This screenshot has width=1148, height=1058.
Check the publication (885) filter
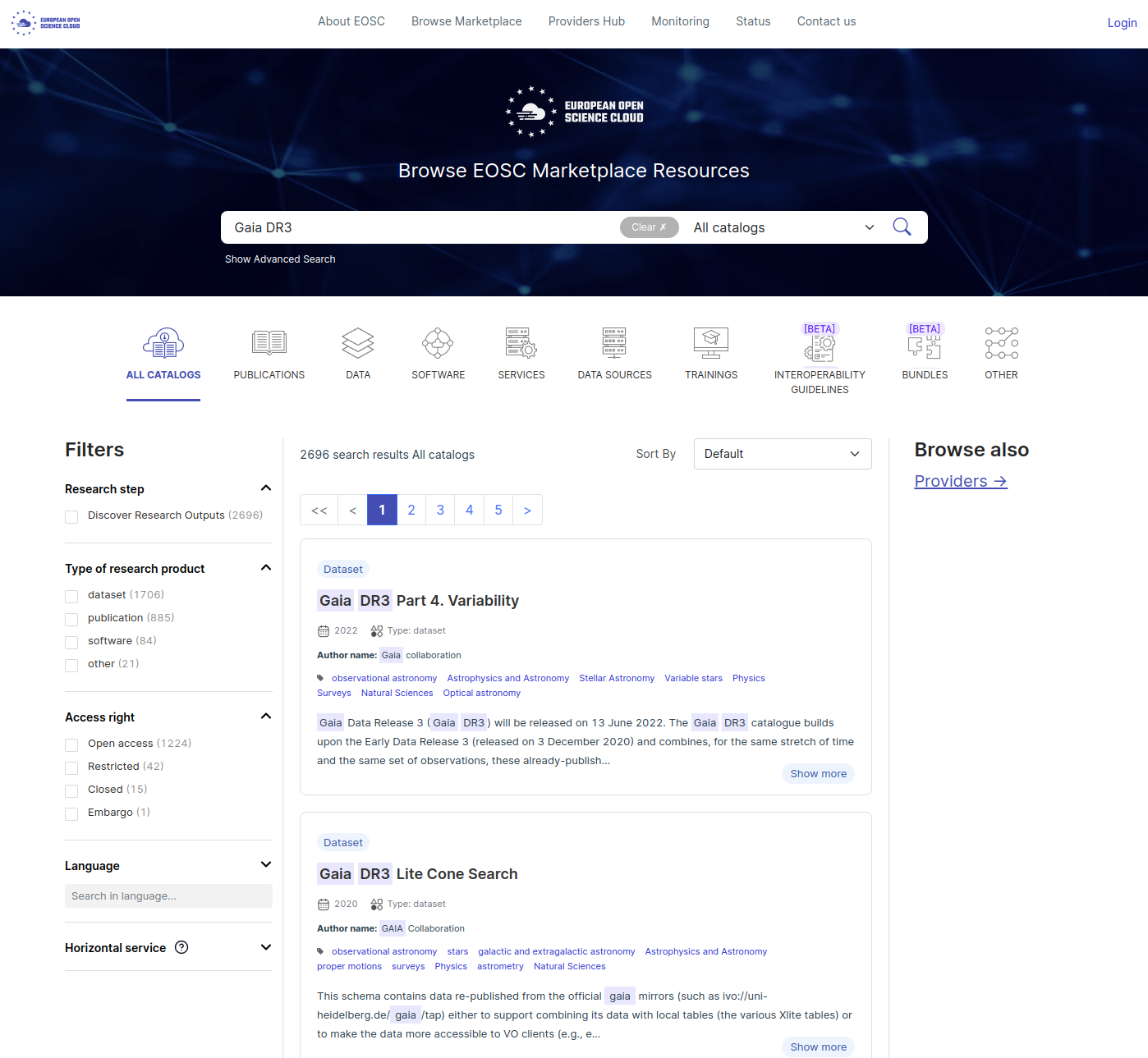click(x=71, y=620)
